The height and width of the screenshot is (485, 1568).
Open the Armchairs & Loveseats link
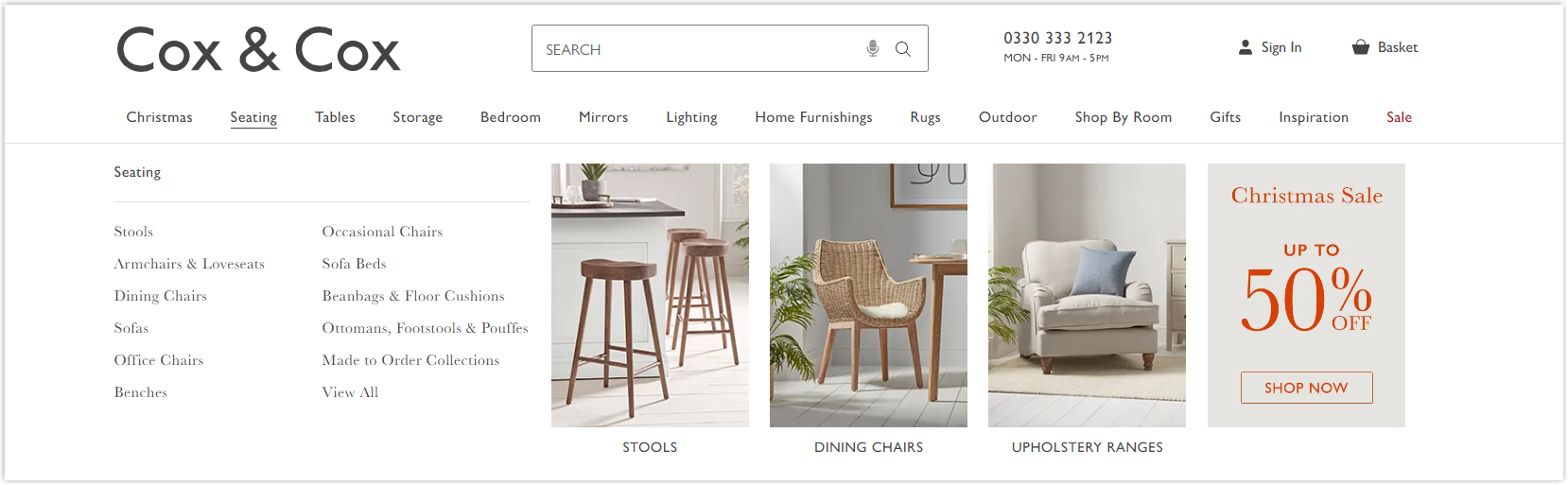[189, 264]
